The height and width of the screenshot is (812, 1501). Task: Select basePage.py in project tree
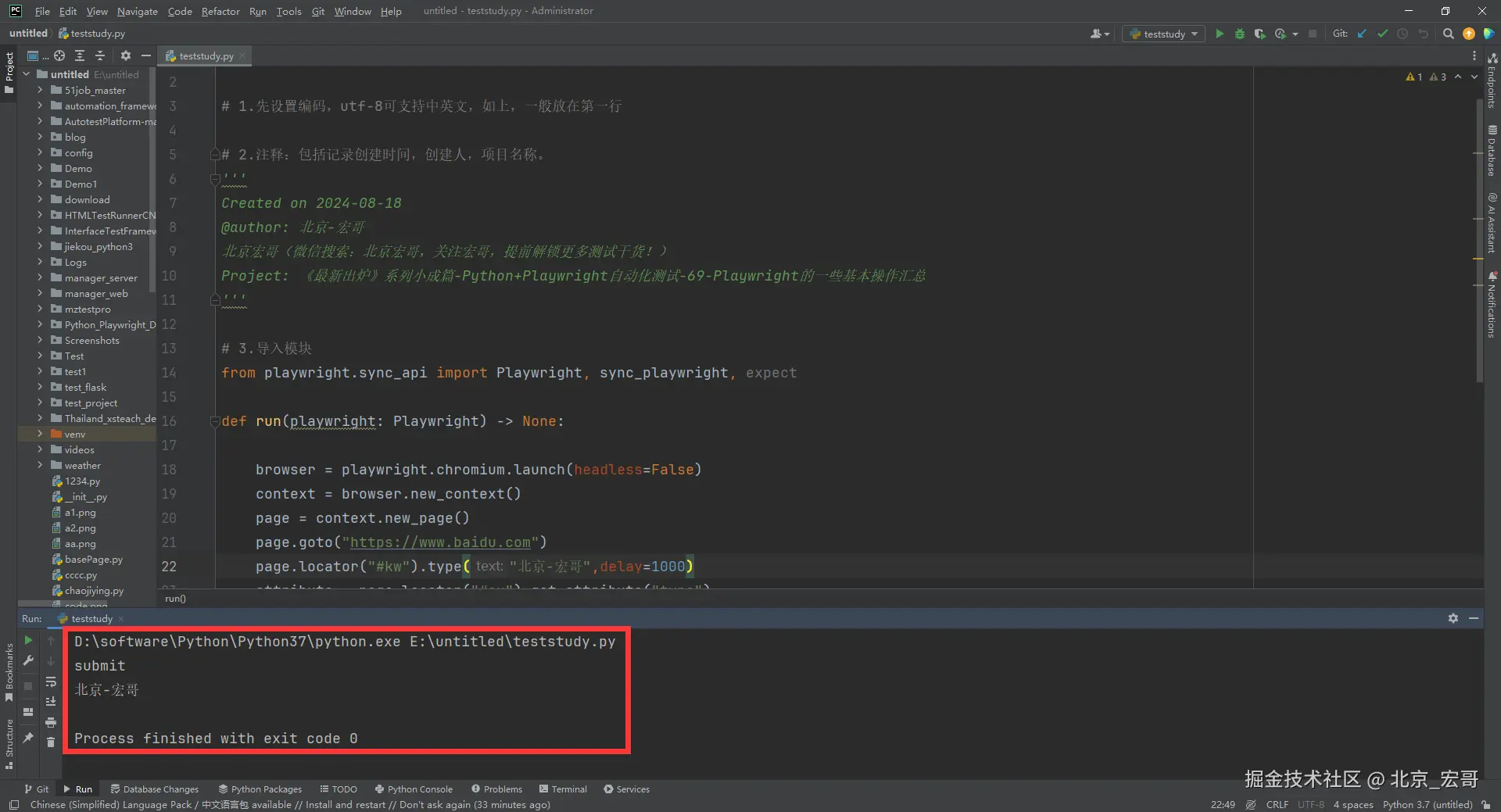pyautogui.click(x=93, y=559)
